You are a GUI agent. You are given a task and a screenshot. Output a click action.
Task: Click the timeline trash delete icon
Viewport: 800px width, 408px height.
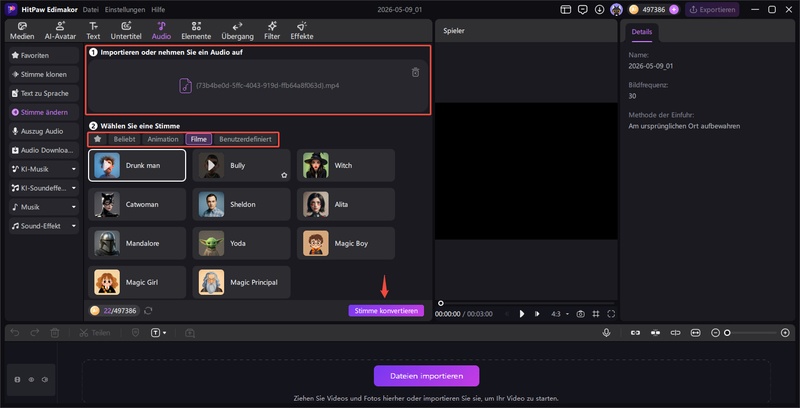coord(55,333)
